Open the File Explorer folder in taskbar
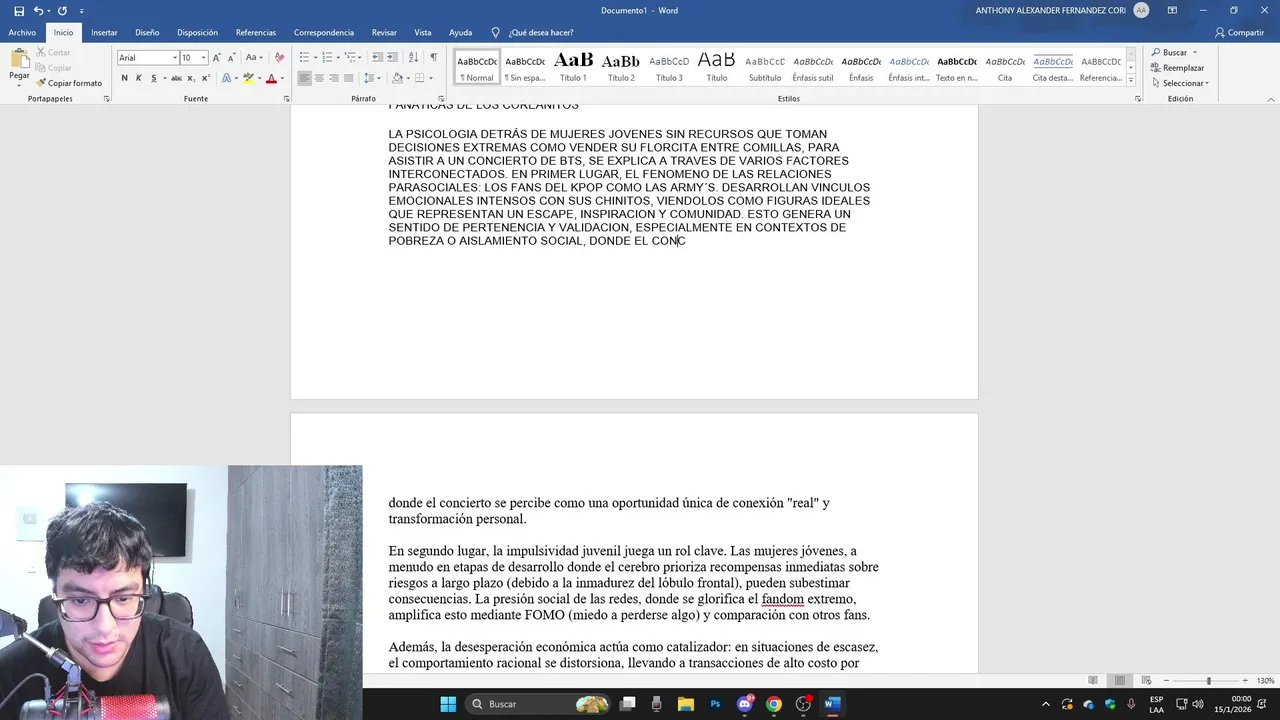 [686, 704]
